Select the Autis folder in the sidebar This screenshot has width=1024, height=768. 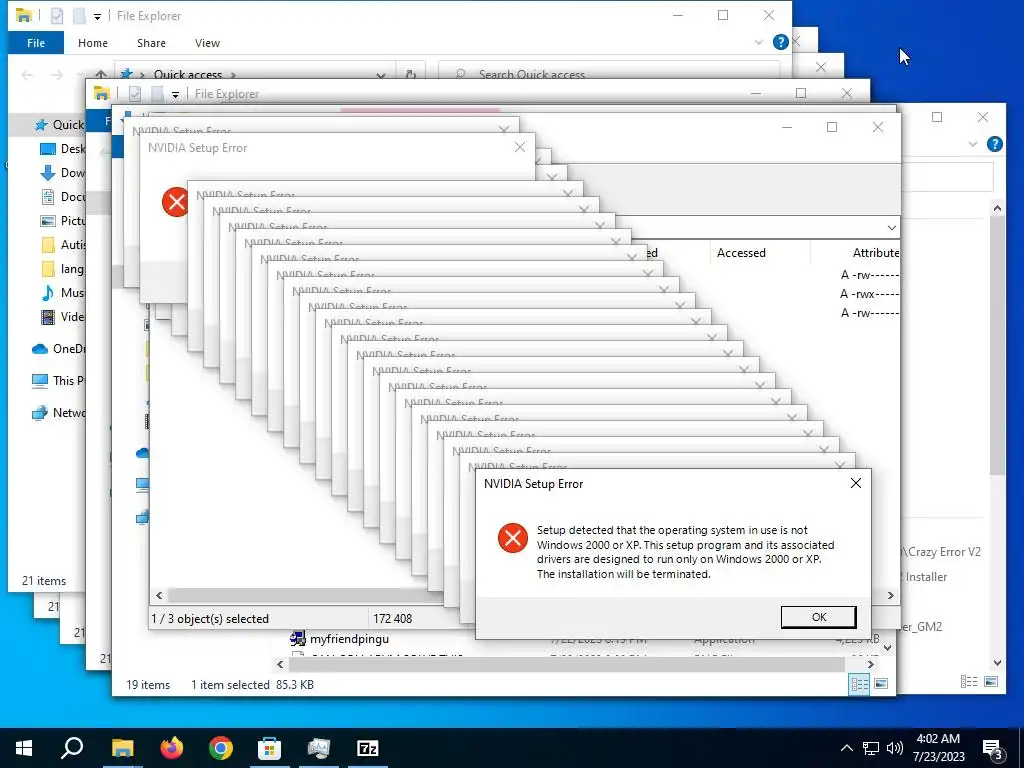pyautogui.click(x=63, y=245)
